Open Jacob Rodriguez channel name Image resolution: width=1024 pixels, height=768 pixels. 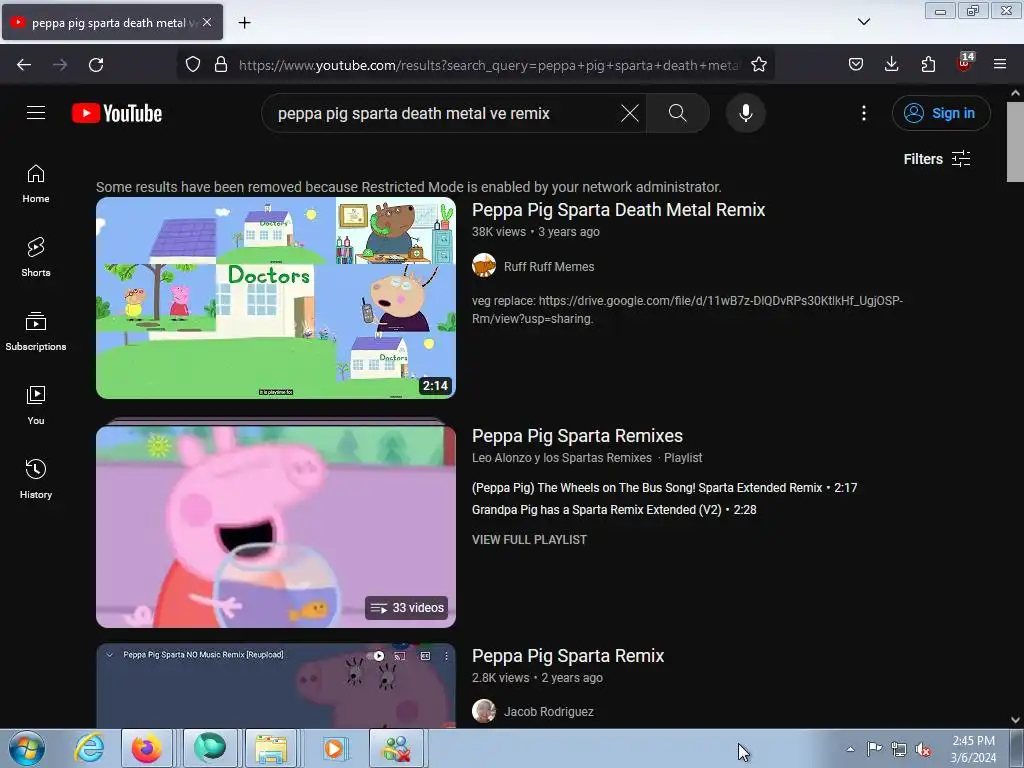(x=549, y=712)
